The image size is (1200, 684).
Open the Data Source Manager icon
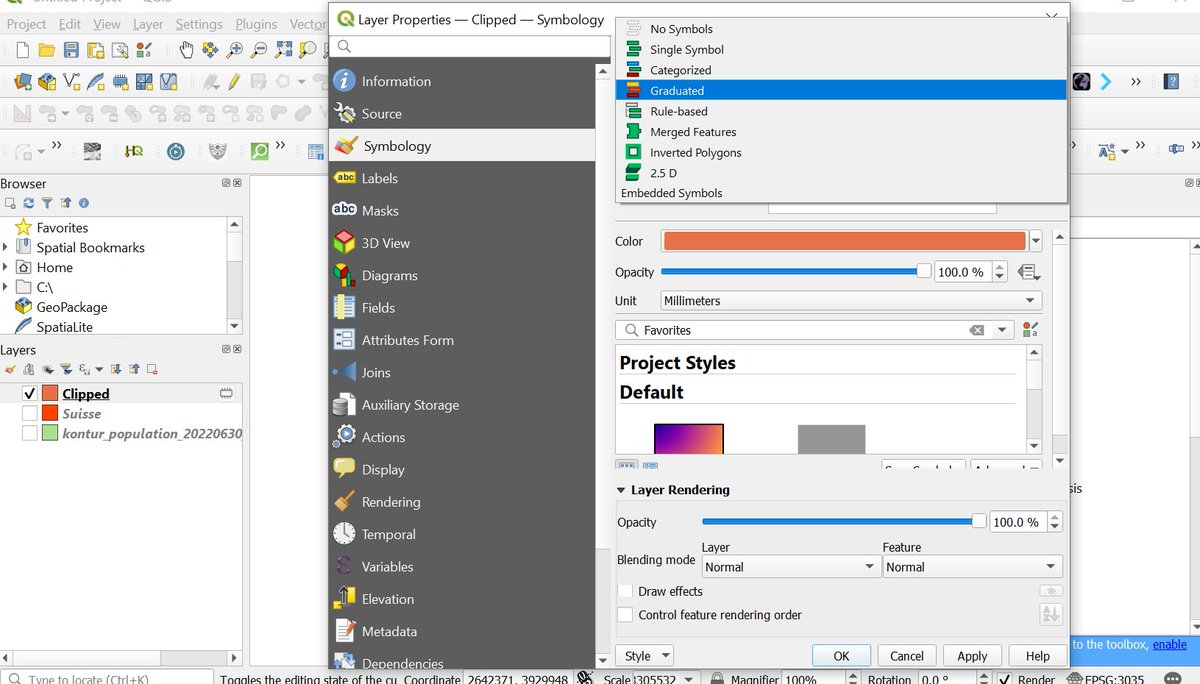[22, 82]
